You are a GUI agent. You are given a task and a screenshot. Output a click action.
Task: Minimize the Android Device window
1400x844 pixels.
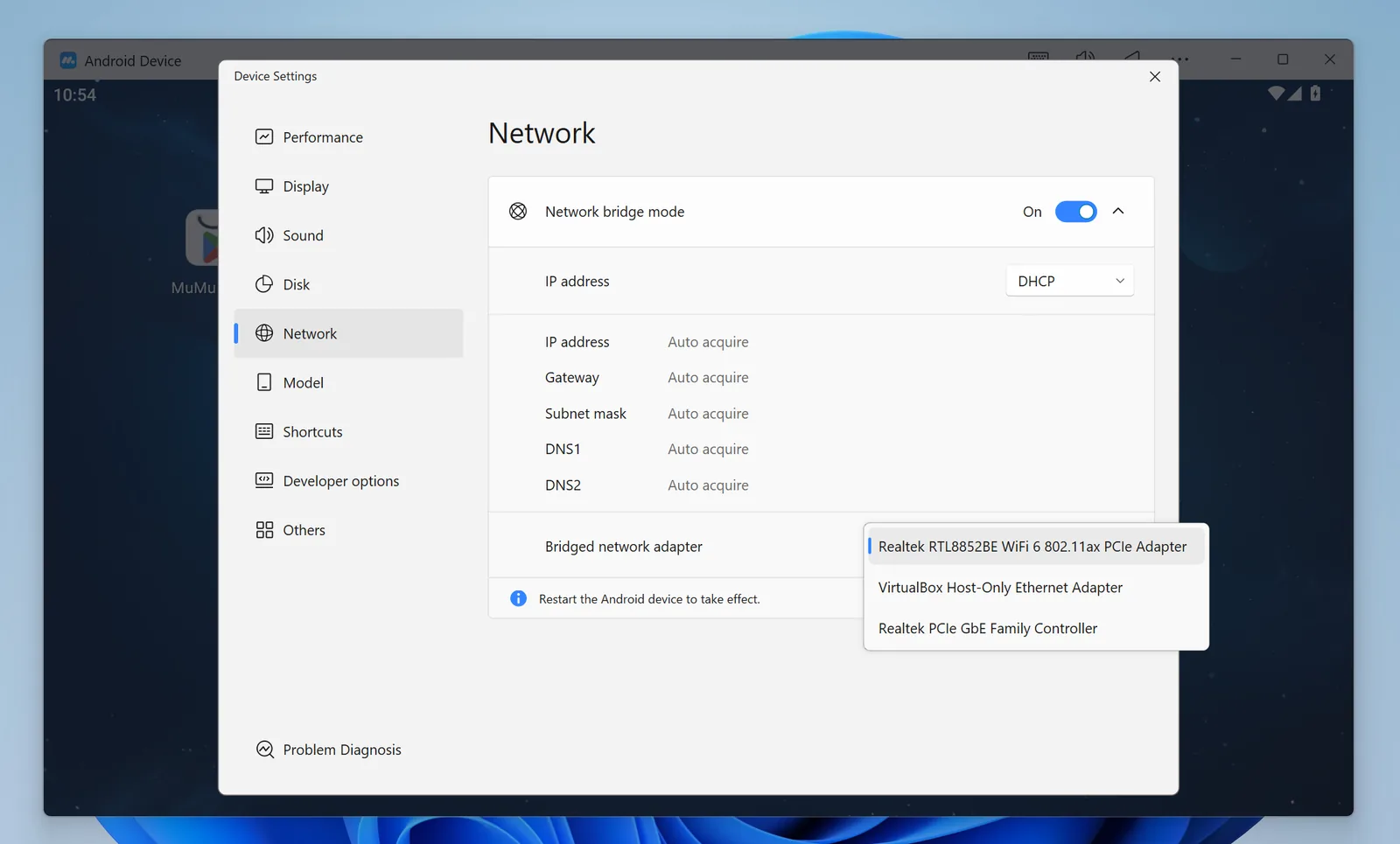(x=1235, y=59)
